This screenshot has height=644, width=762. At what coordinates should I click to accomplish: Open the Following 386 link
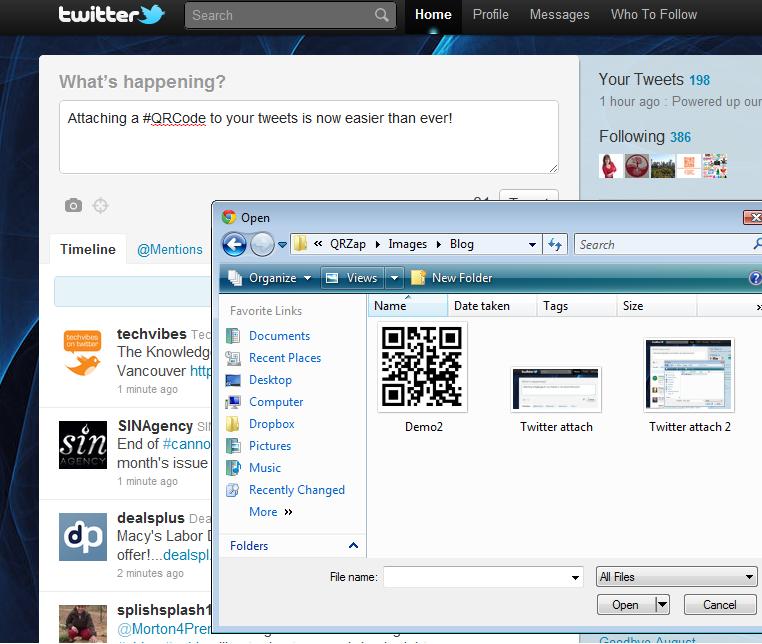(644, 137)
